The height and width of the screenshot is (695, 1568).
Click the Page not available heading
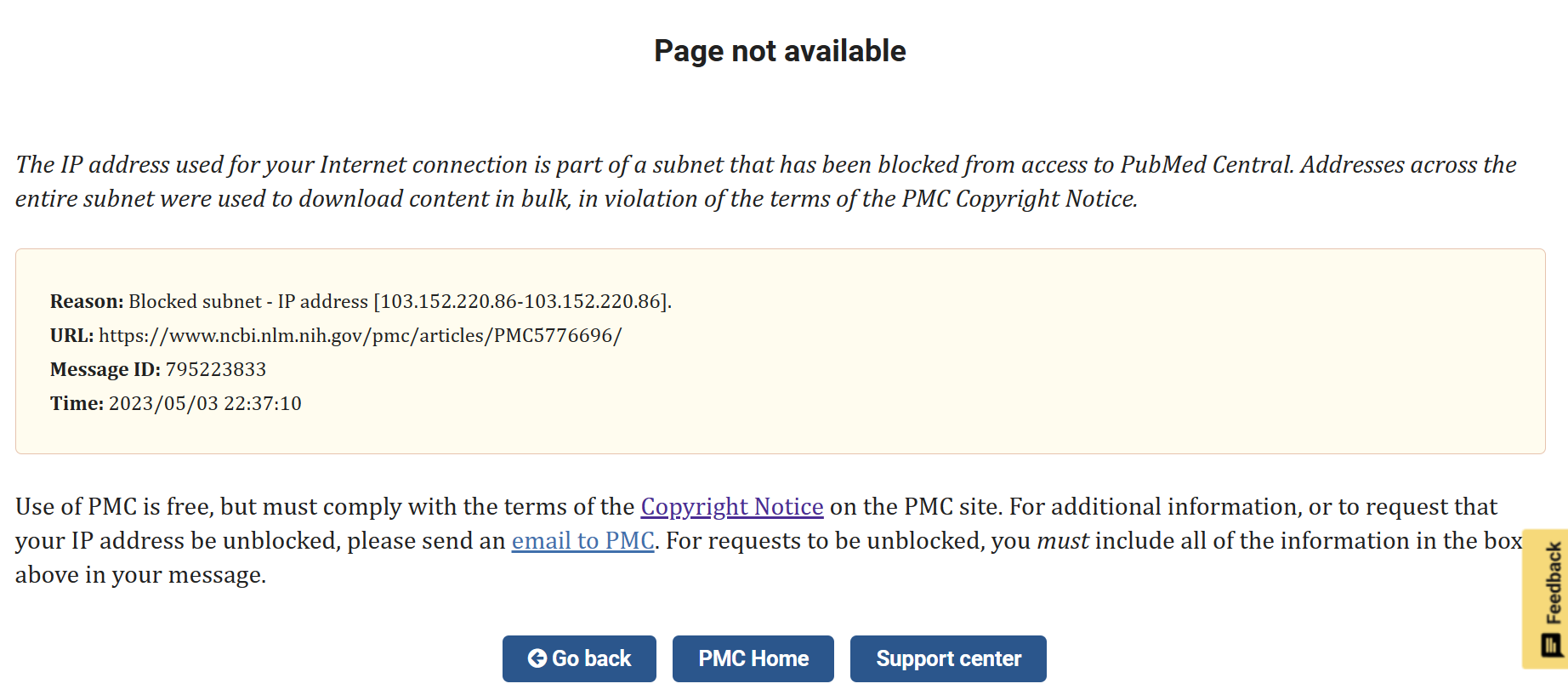[780, 51]
